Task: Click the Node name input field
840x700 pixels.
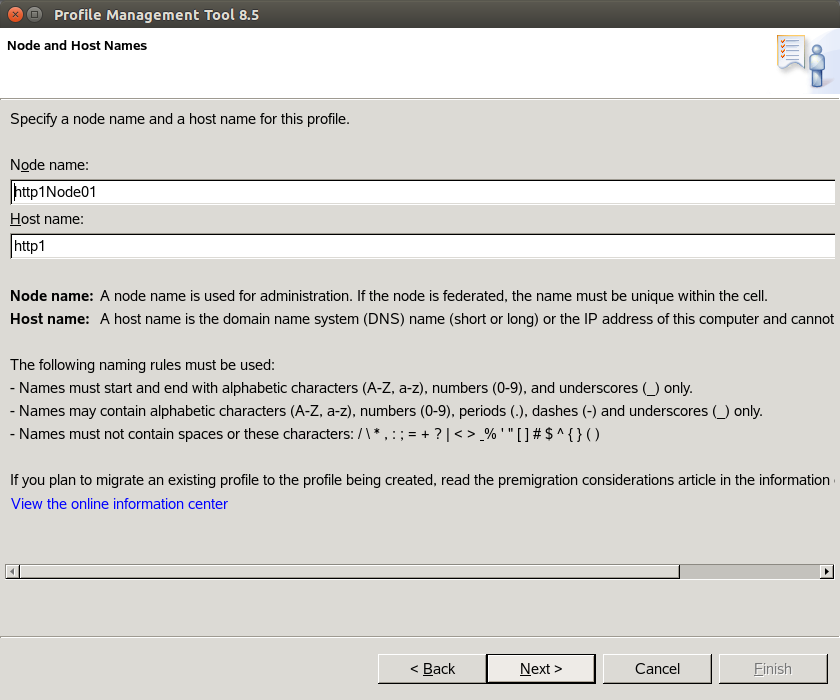Action: tap(423, 192)
